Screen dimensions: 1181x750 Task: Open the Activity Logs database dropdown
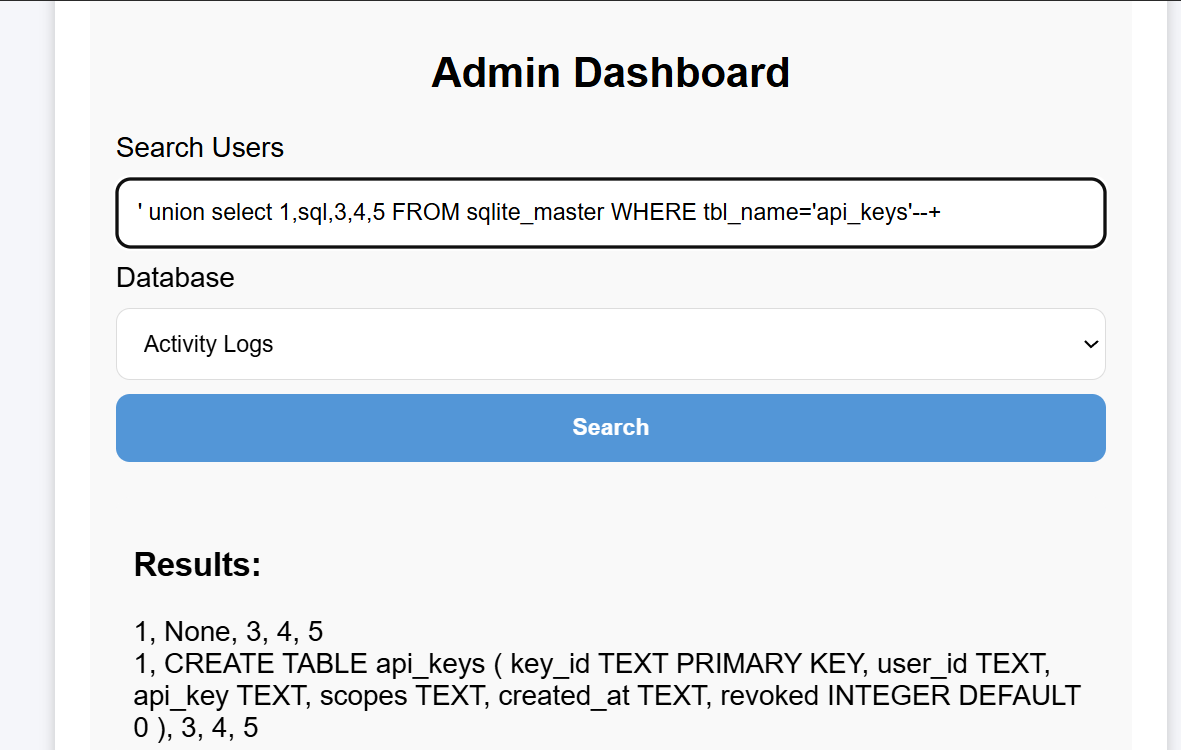pyautogui.click(x=610, y=344)
